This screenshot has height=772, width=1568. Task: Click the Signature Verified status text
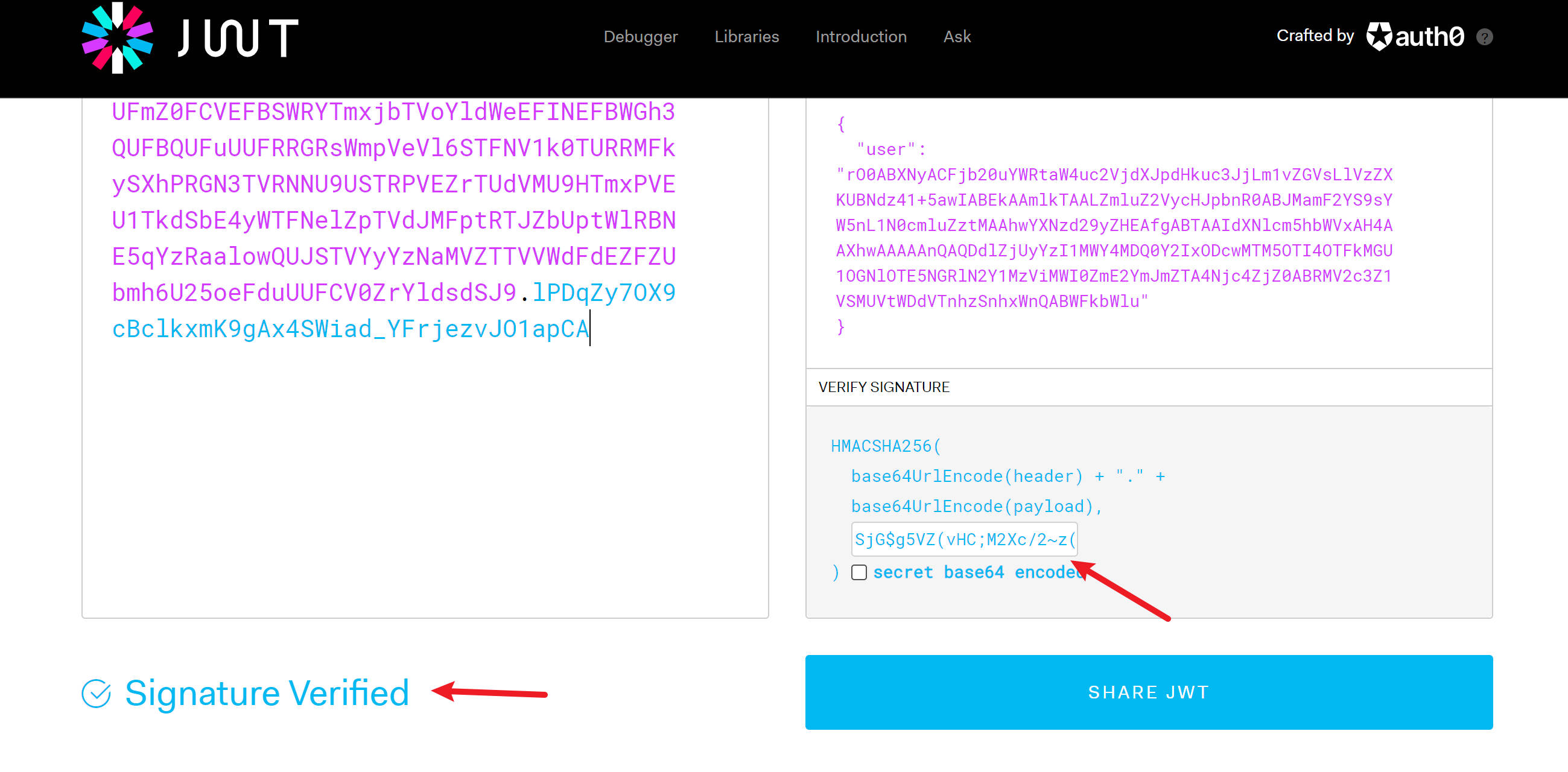tap(267, 693)
